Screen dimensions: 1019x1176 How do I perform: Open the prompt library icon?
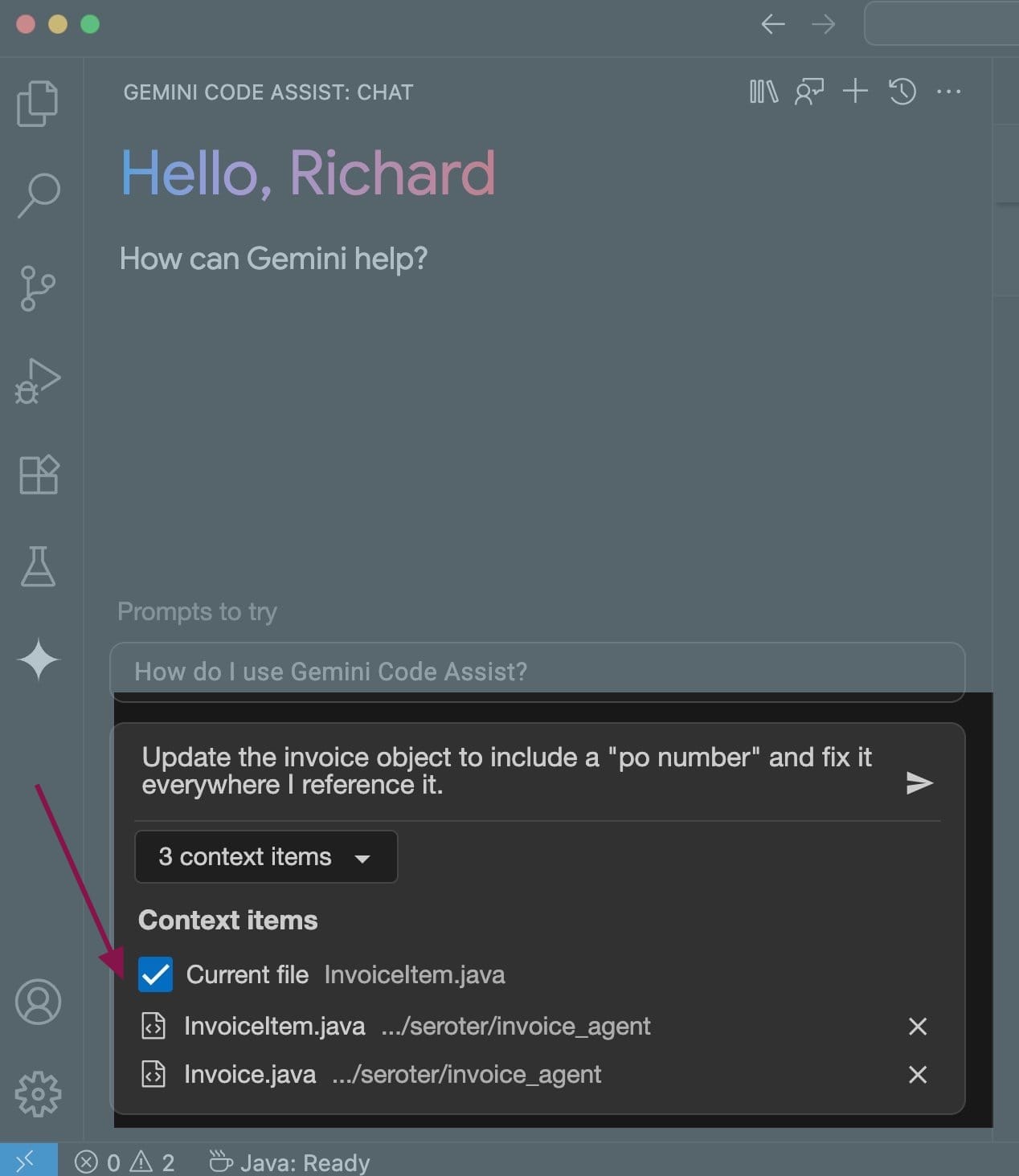763,92
